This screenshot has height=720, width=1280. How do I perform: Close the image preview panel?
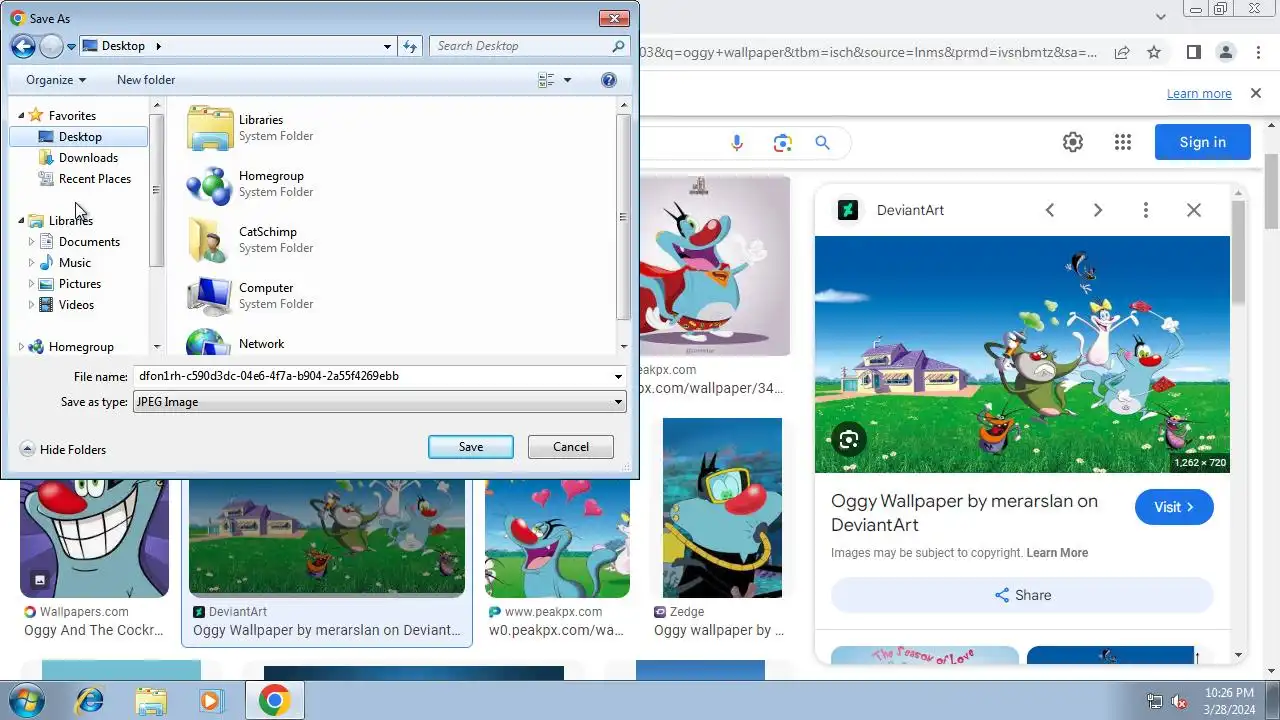click(x=1194, y=210)
